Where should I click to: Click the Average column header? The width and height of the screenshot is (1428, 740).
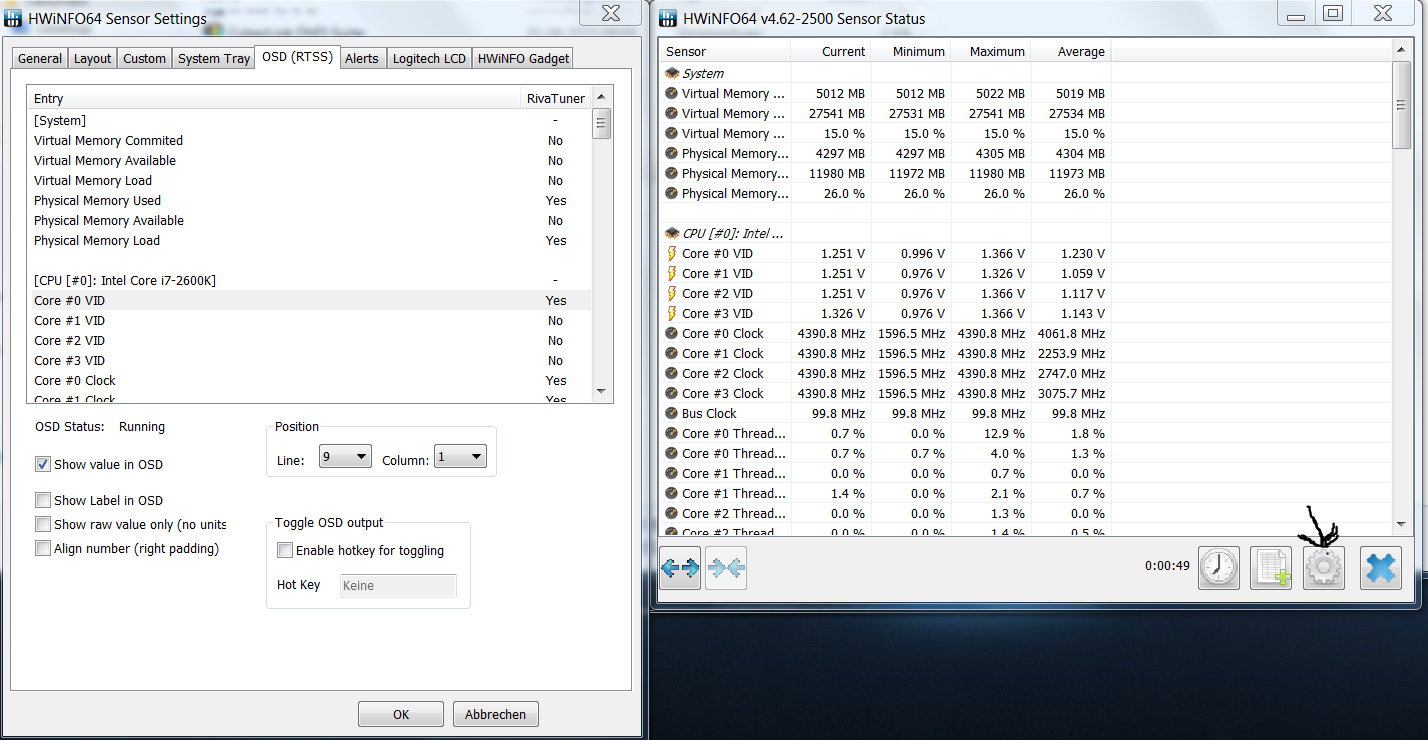(1070, 52)
